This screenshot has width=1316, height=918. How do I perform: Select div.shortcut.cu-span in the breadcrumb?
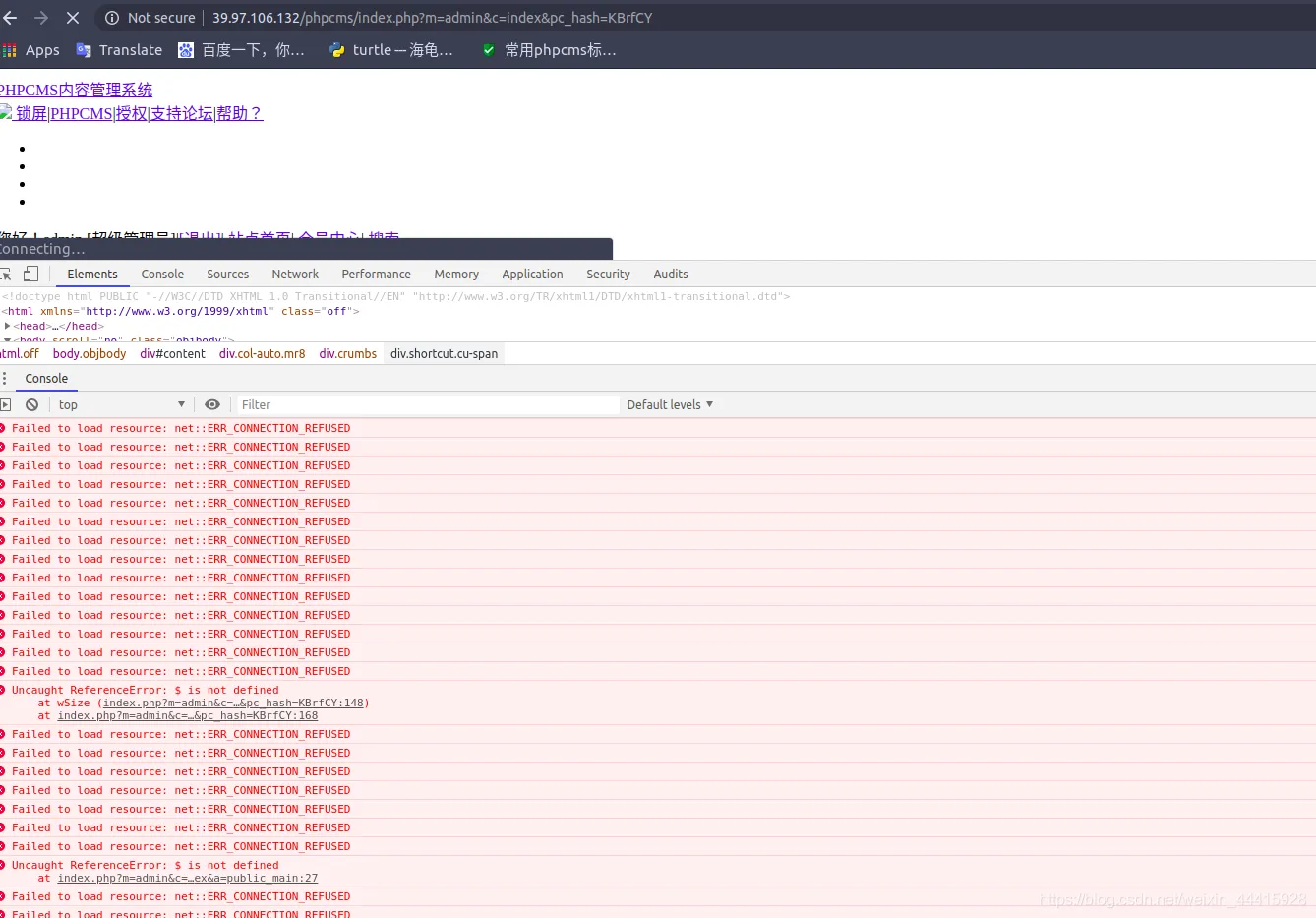click(444, 354)
